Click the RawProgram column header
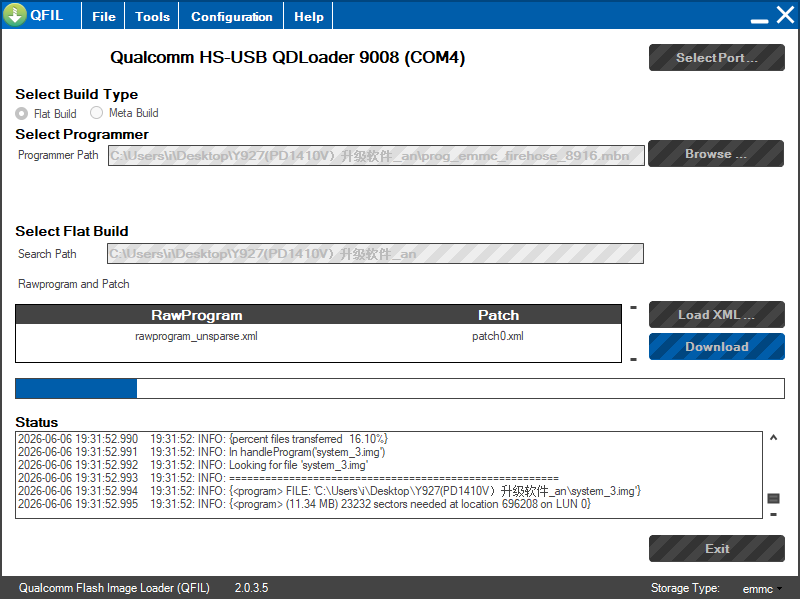Image resolution: width=800 pixels, height=599 pixels. click(196, 315)
